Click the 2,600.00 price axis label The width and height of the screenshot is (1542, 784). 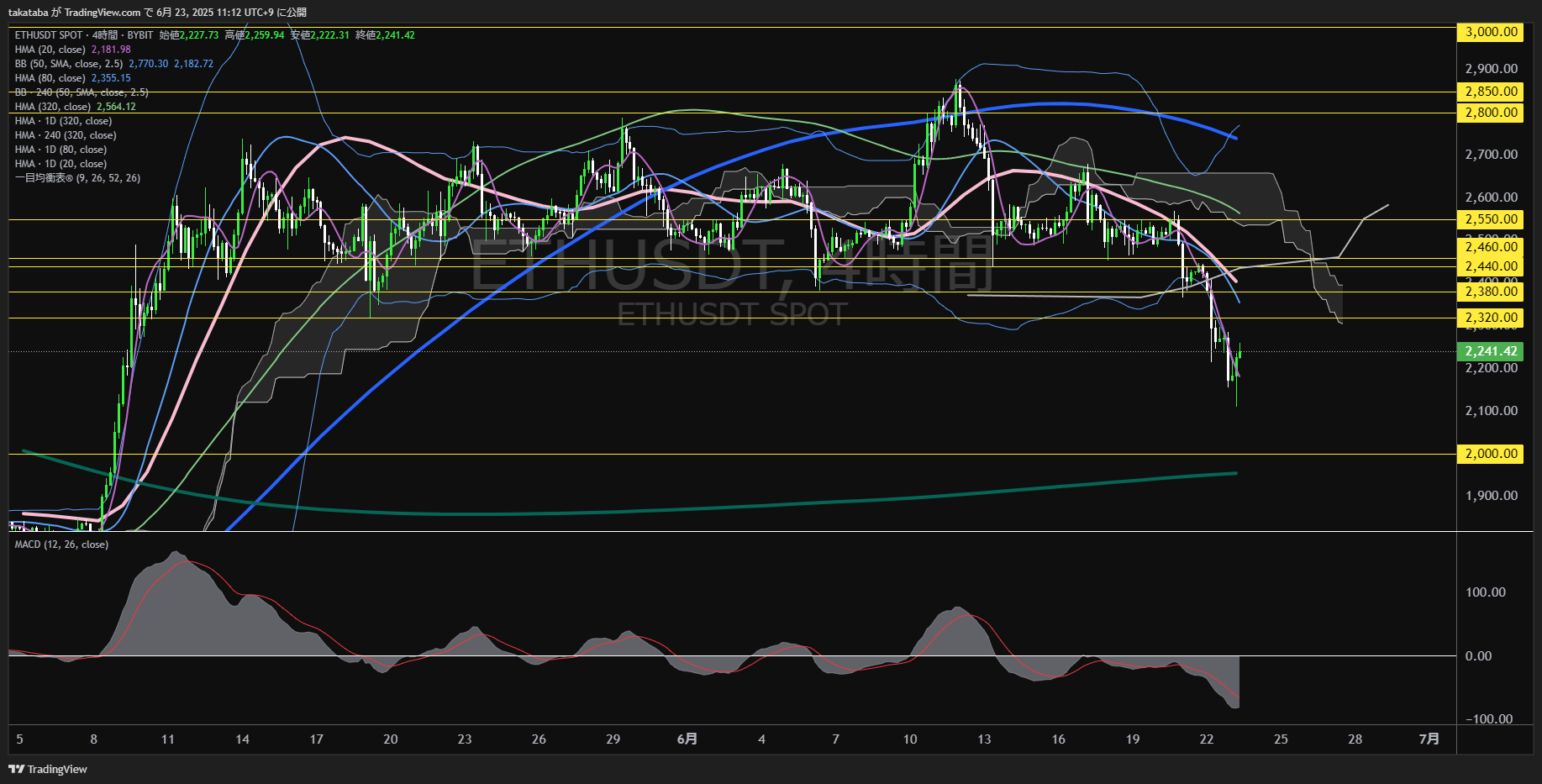(x=1491, y=197)
